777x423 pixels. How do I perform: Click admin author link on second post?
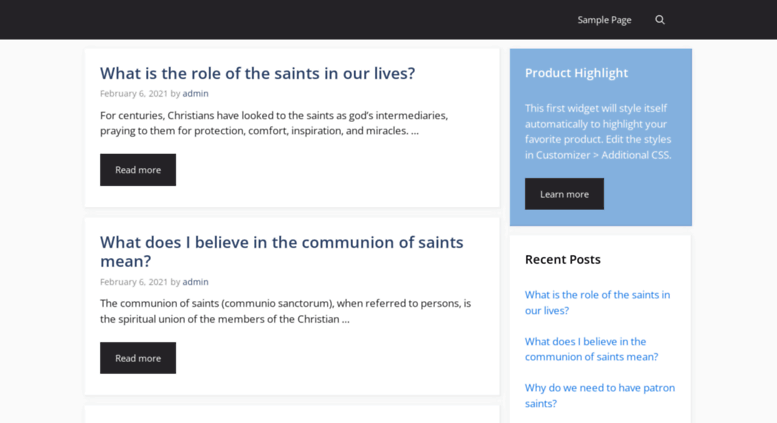(x=195, y=281)
